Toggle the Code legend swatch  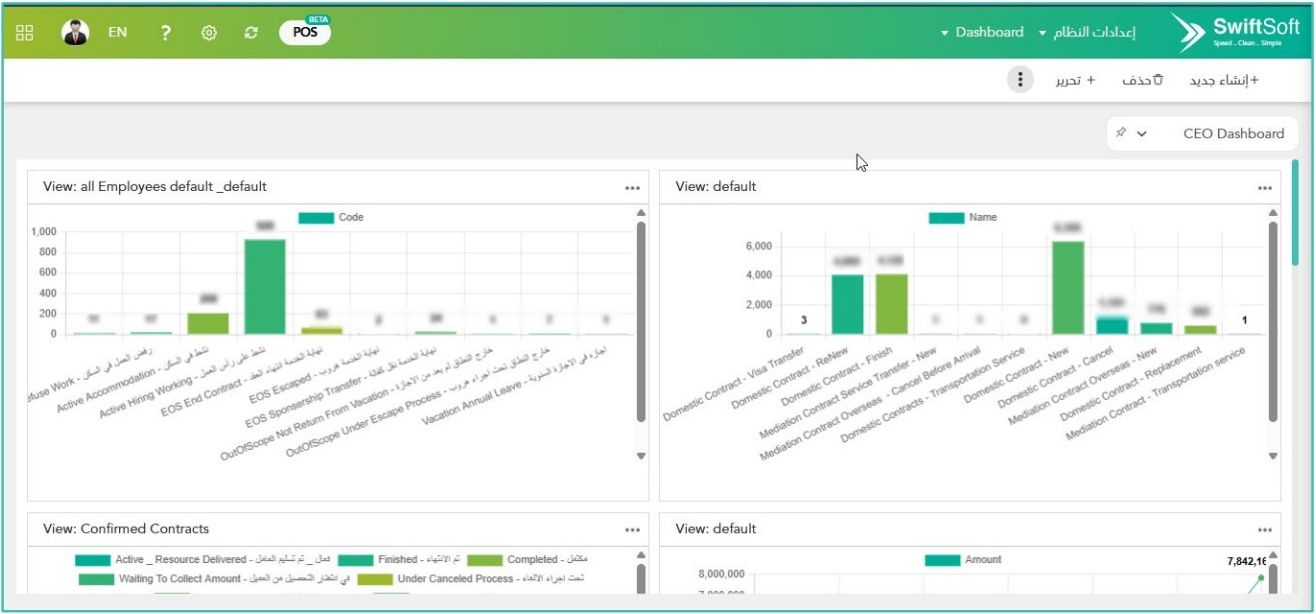click(x=316, y=217)
